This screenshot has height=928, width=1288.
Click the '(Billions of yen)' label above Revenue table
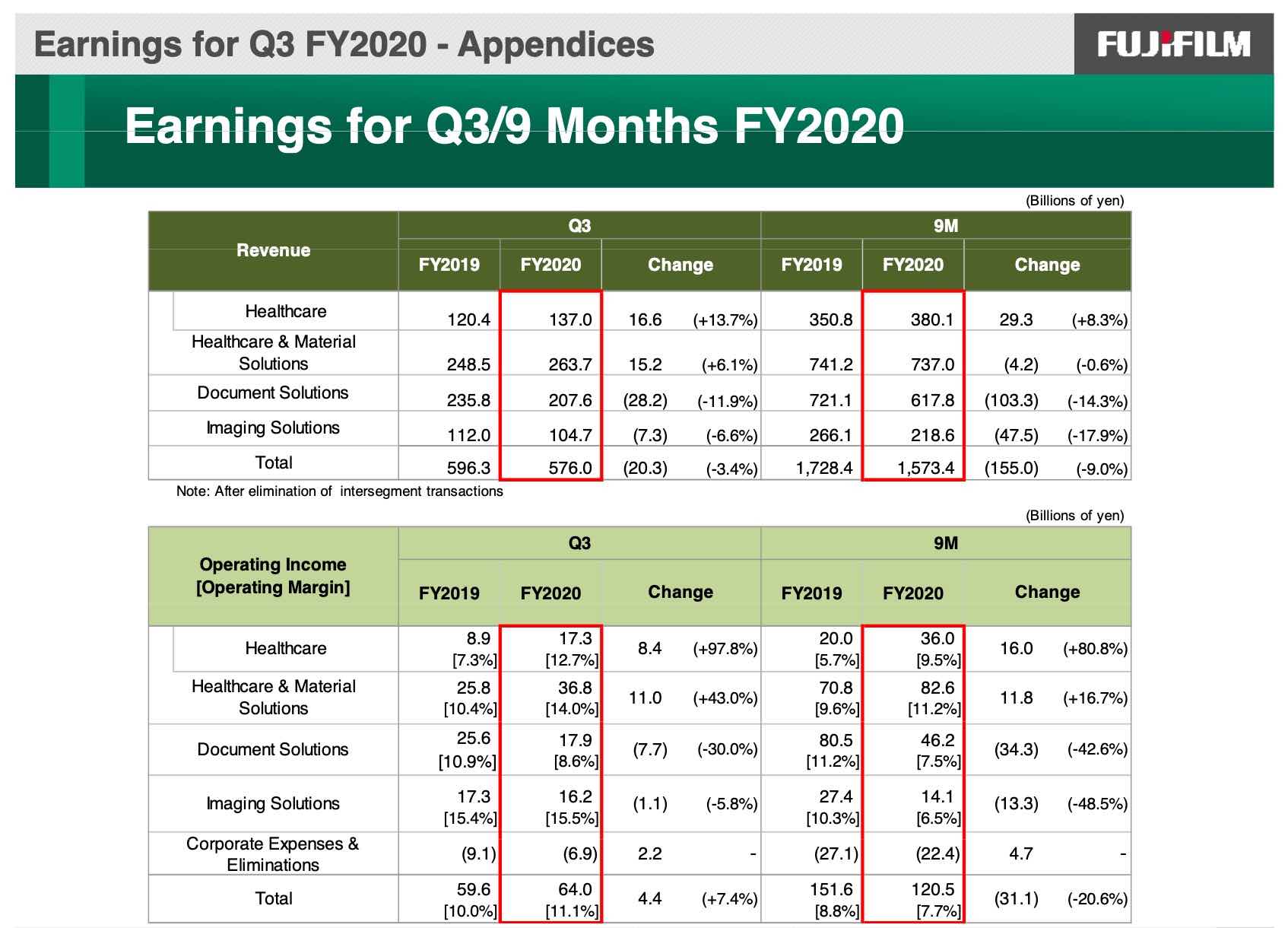(x=1074, y=201)
